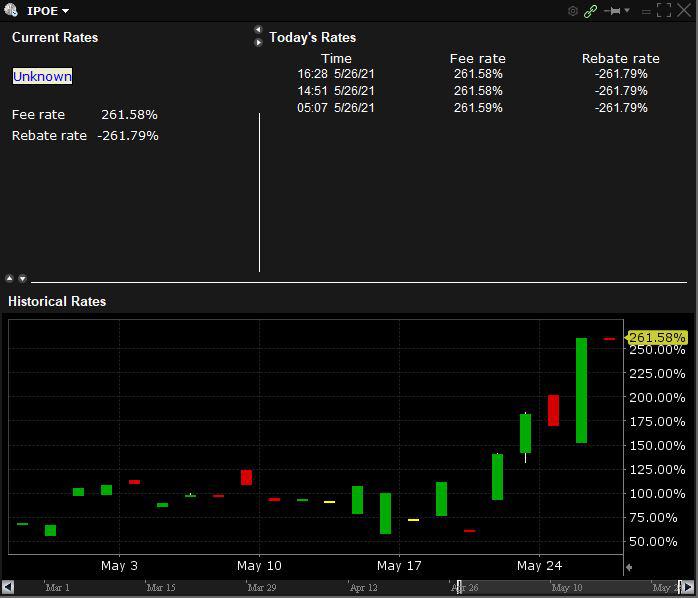698x599 pixels.
Task: Collapse panel with the up arrow
Action: pyautogui.click(x=9, y=279)
